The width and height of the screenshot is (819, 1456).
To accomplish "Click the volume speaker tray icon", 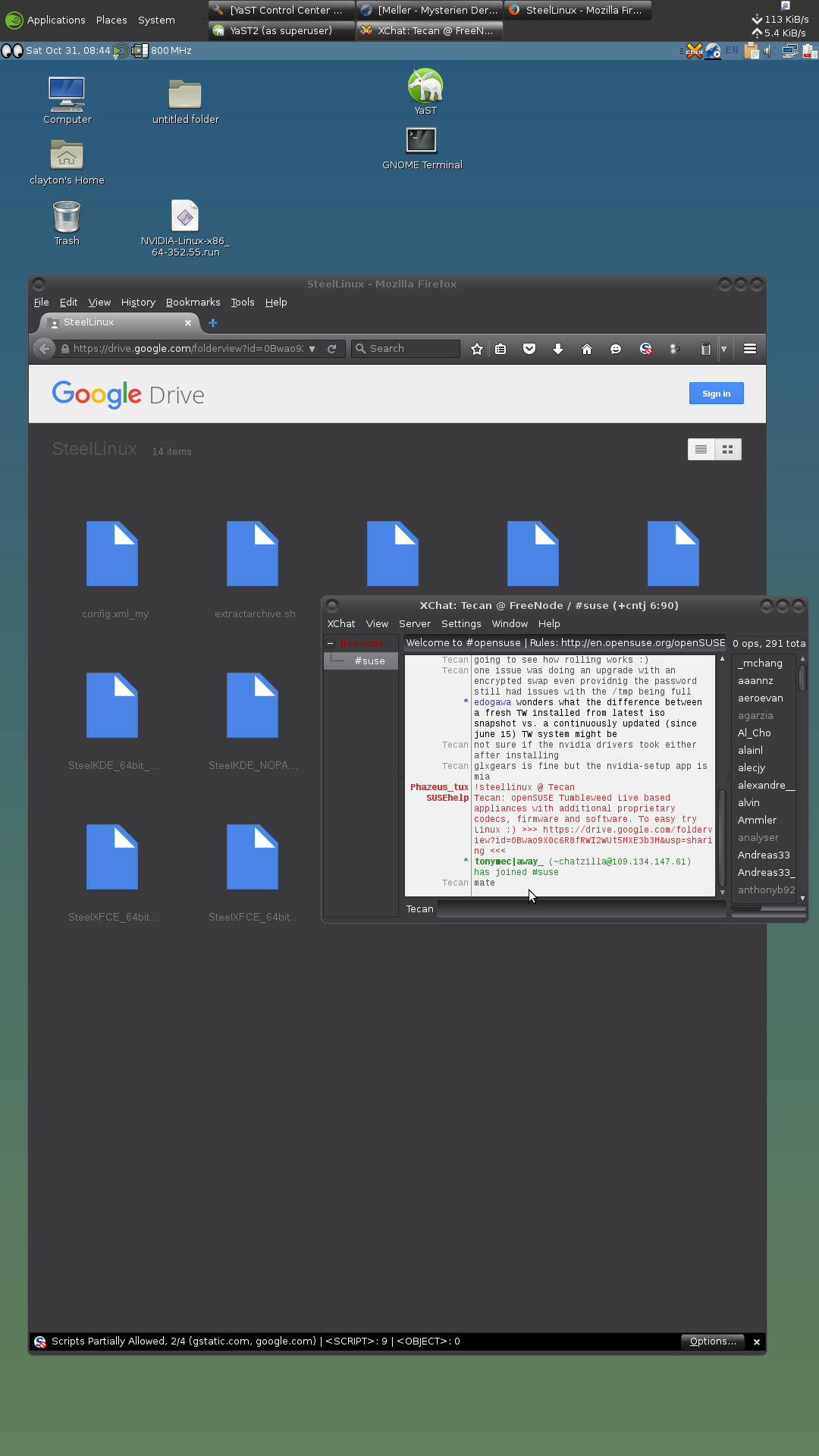I will coord(770,51).
